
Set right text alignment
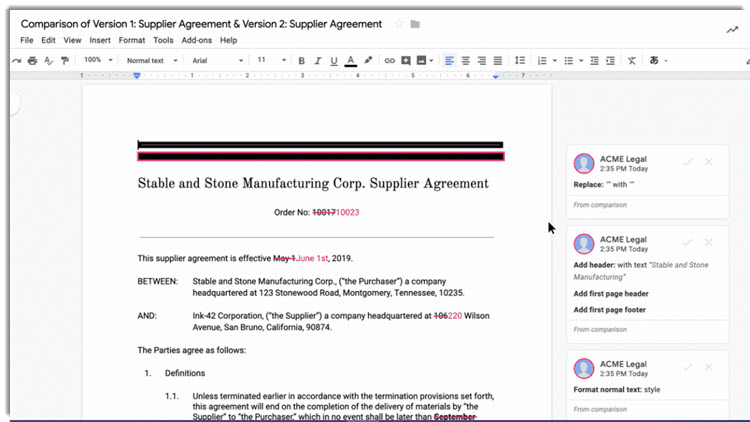482,61
